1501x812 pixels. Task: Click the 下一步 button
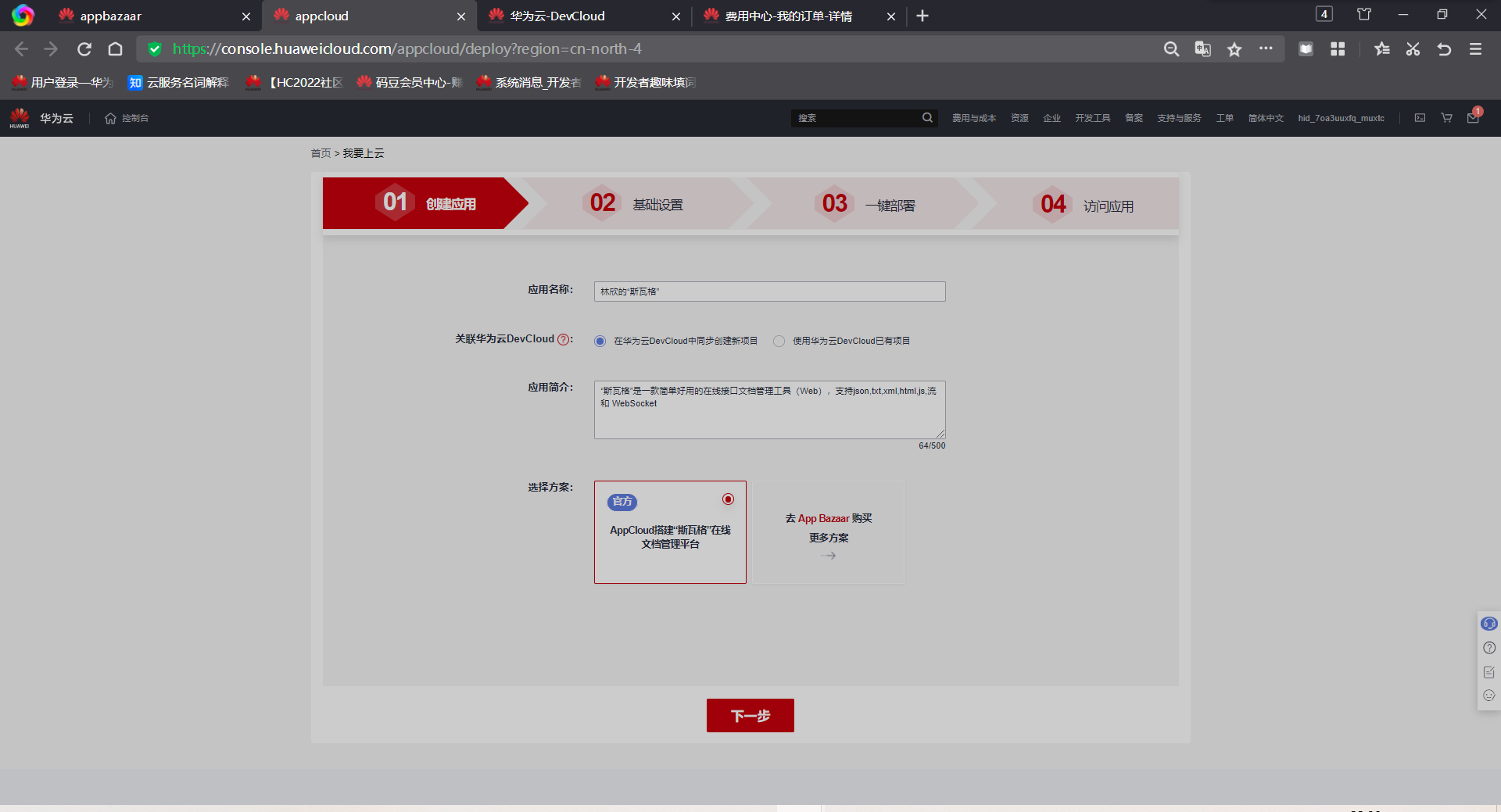click(750, 715)
